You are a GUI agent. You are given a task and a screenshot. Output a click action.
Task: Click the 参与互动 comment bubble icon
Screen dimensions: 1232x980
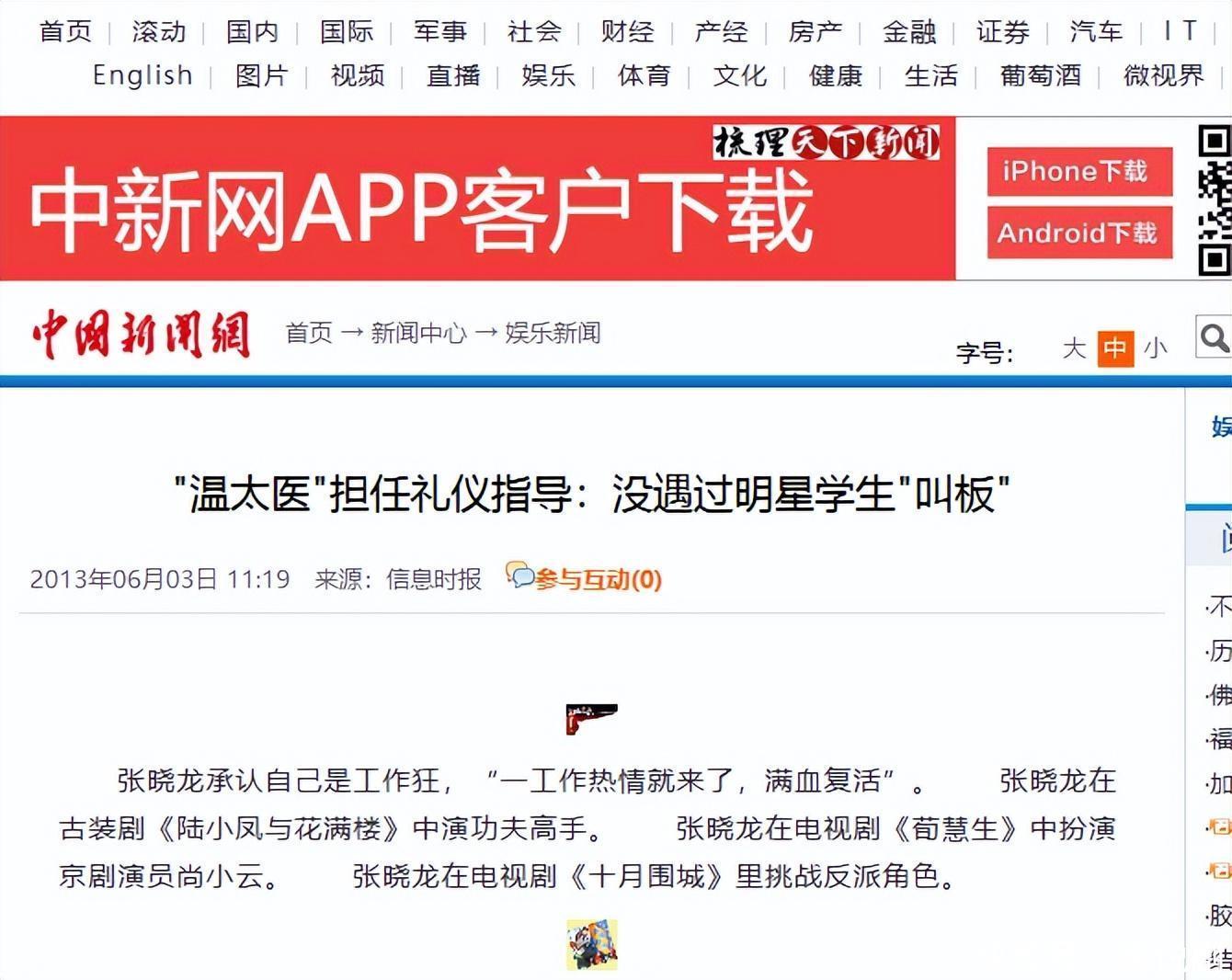pyautogui.click(x=519, y=576)
